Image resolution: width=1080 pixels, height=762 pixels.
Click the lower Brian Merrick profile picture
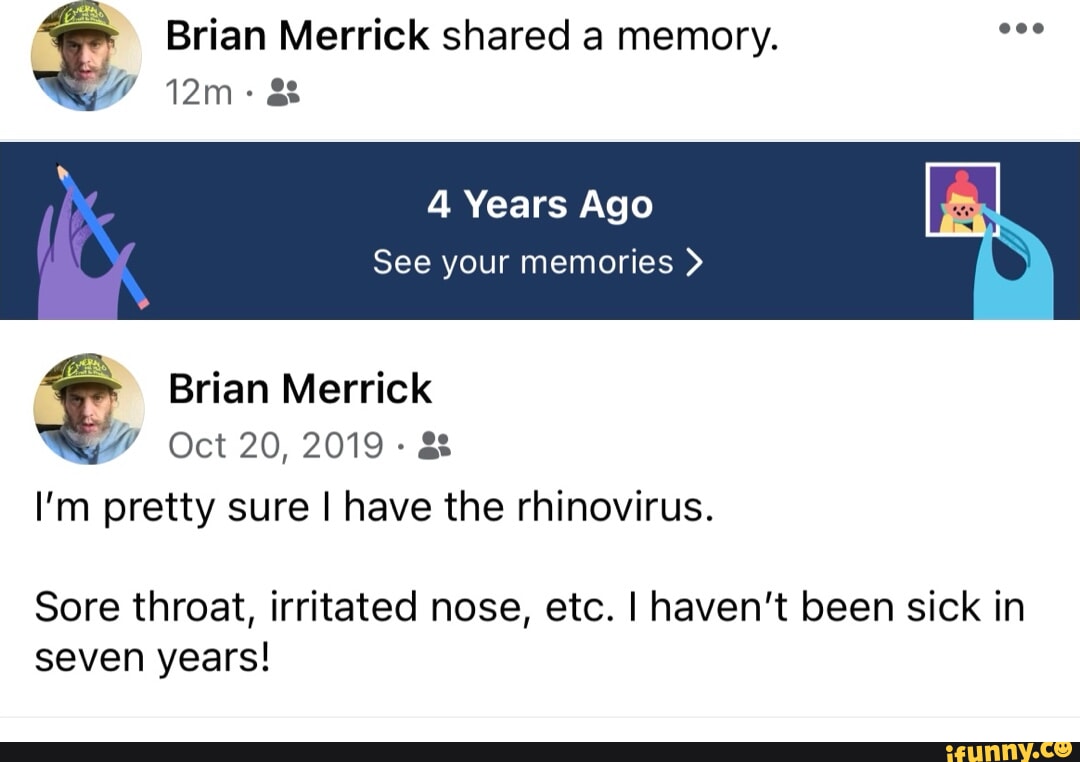click(87, 408)
